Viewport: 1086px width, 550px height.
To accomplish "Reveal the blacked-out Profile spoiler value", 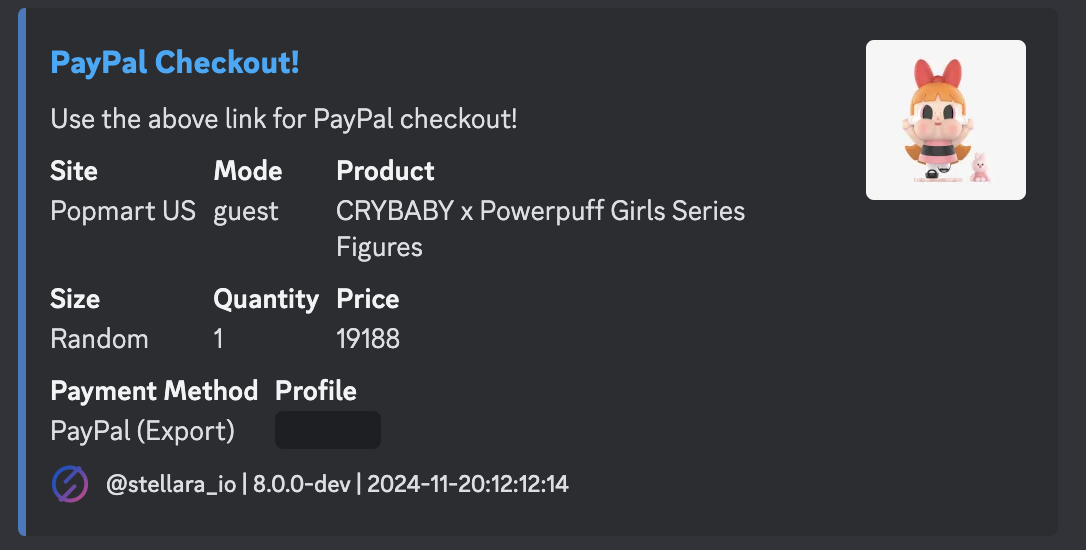I will tap(327, 430).
